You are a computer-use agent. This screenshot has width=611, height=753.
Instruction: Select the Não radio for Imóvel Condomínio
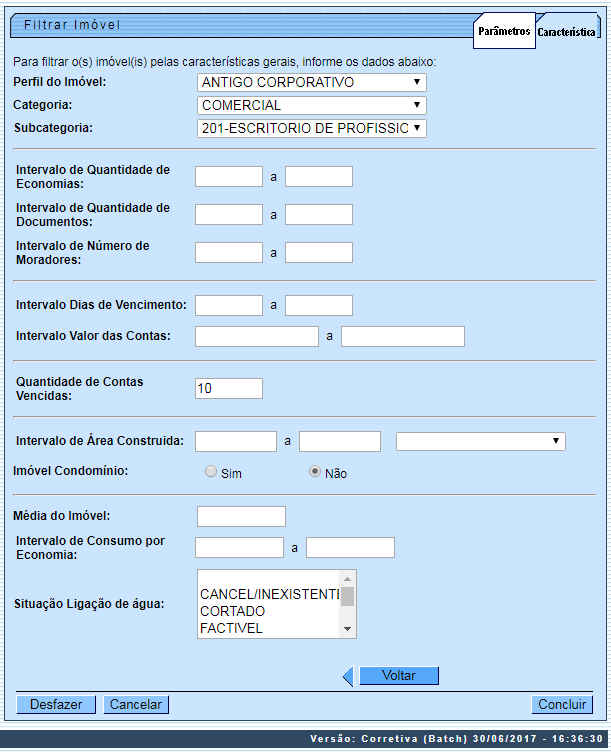pyautogui.click(x=315, y=472)
